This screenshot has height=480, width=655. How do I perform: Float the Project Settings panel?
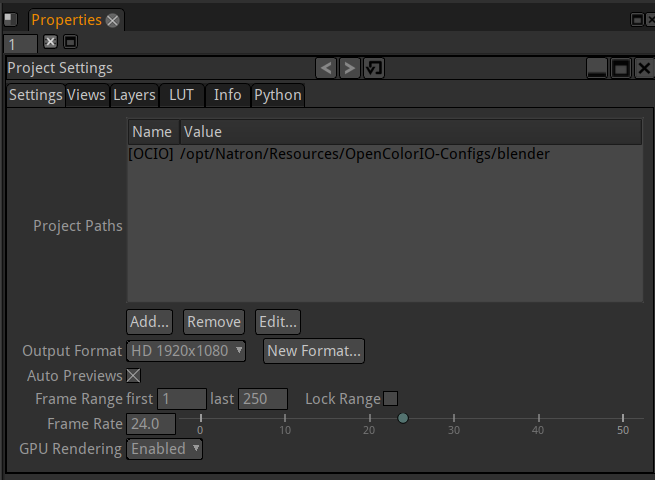[621, 68]
